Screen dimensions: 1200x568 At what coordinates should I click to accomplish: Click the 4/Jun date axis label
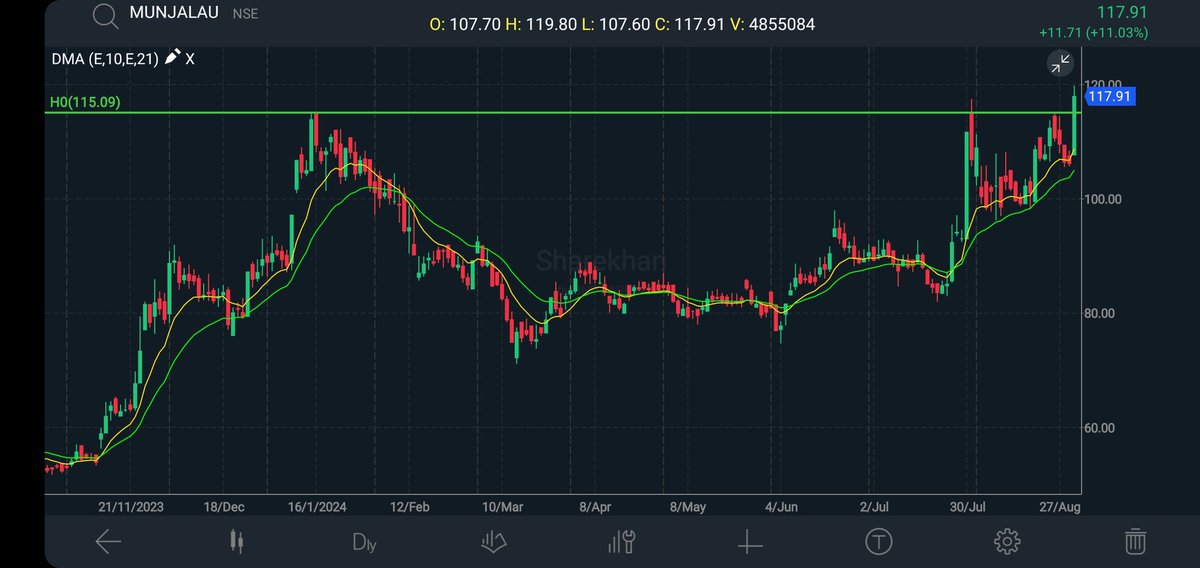[781, 507]
